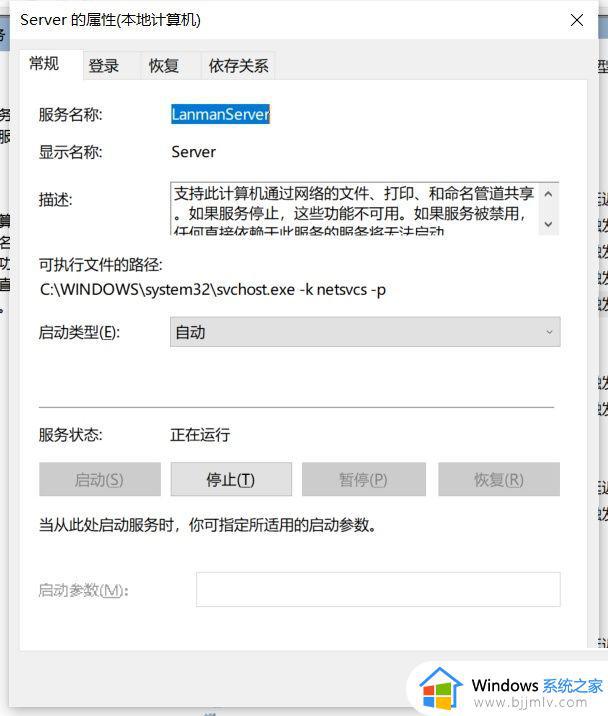Click the 服务状态 label
The image size is (608, 716).
point(70,435)
